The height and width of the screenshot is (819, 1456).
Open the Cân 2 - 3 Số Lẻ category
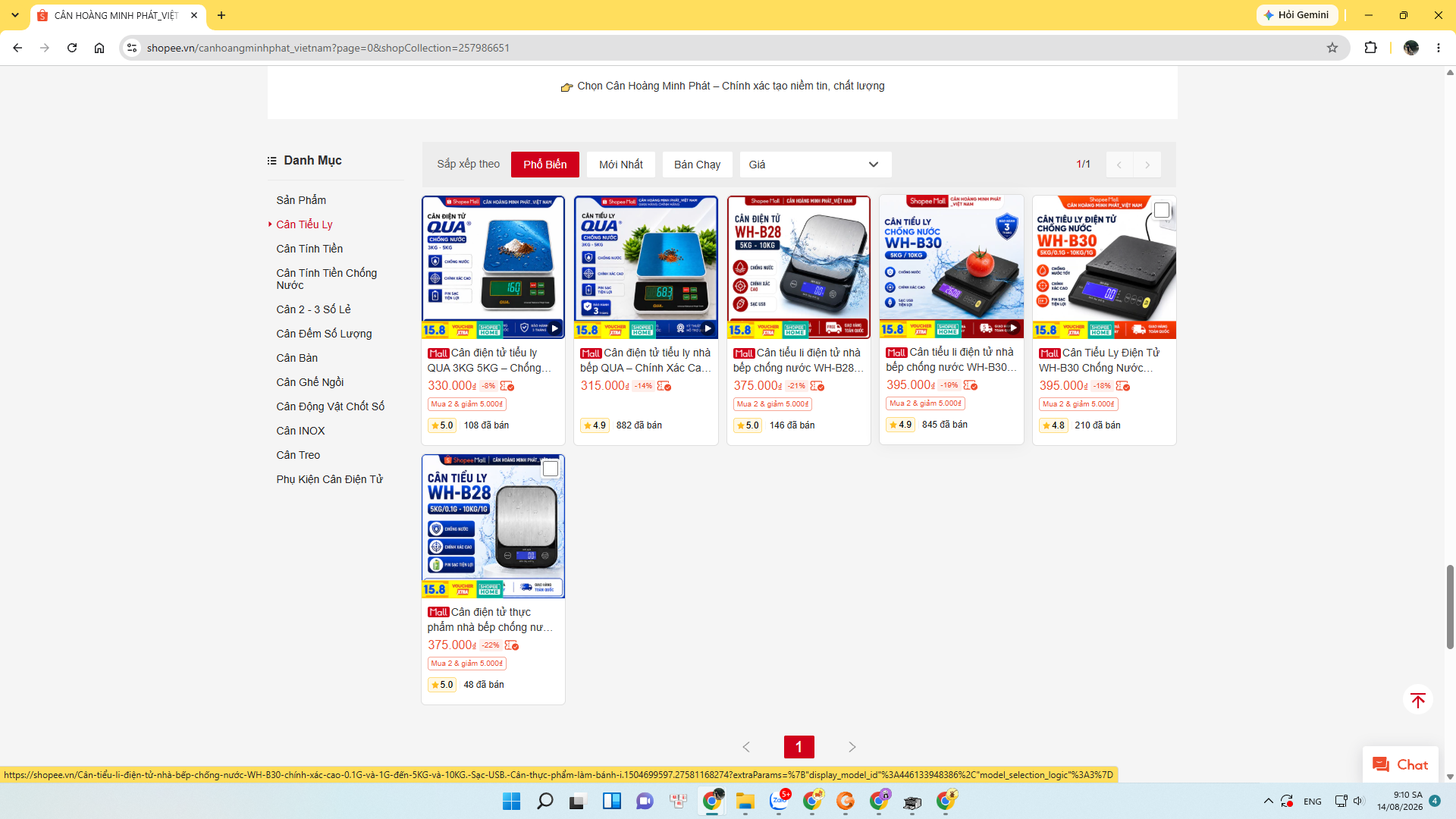(313, 309)
